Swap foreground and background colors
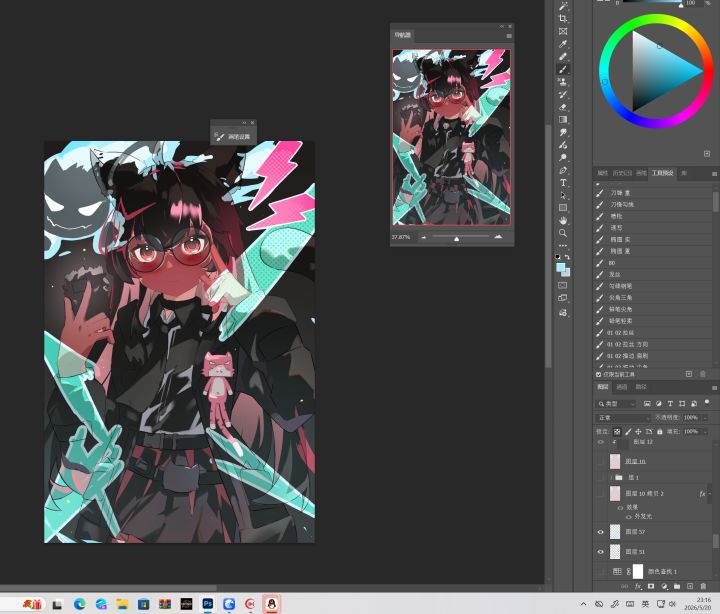The width and height of the screenshot is (720, 614). point(568,257)
